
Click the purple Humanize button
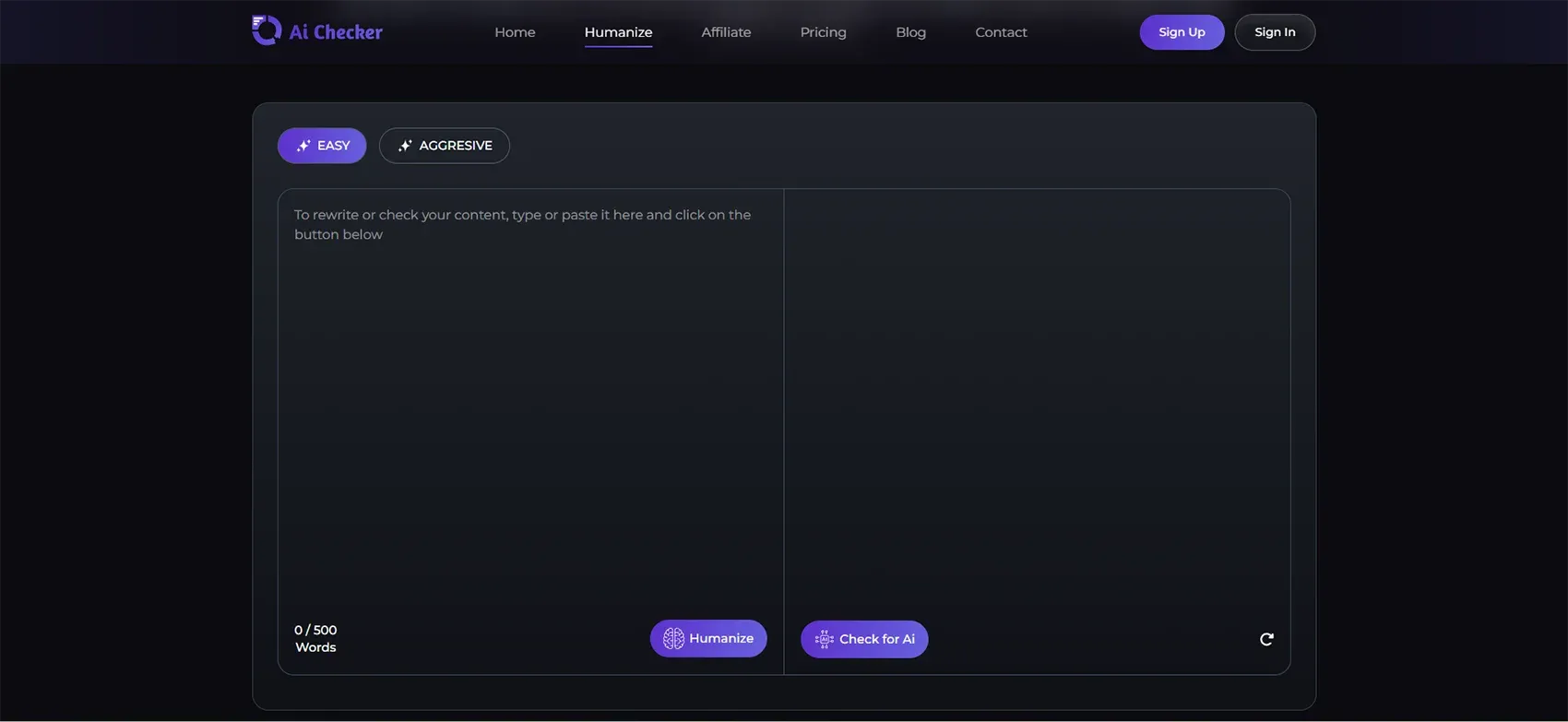tap(708, 638)
